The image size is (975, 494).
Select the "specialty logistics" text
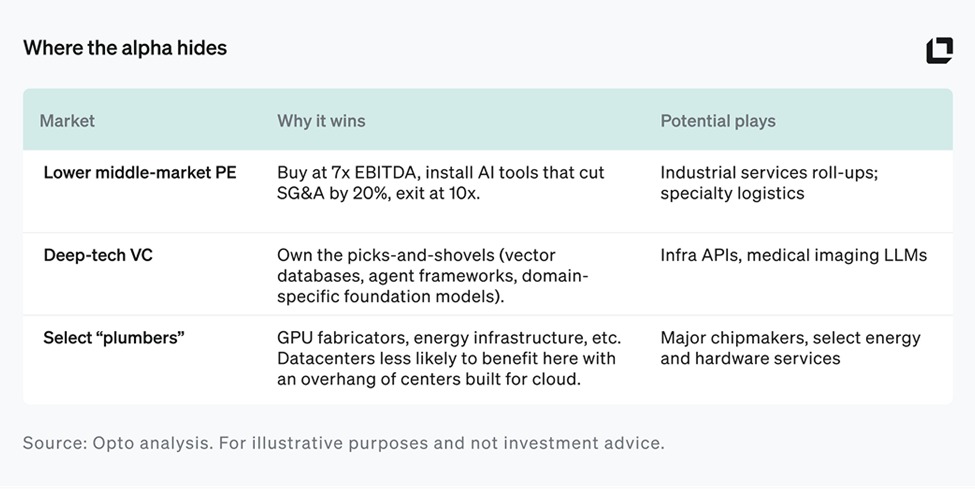731,193
